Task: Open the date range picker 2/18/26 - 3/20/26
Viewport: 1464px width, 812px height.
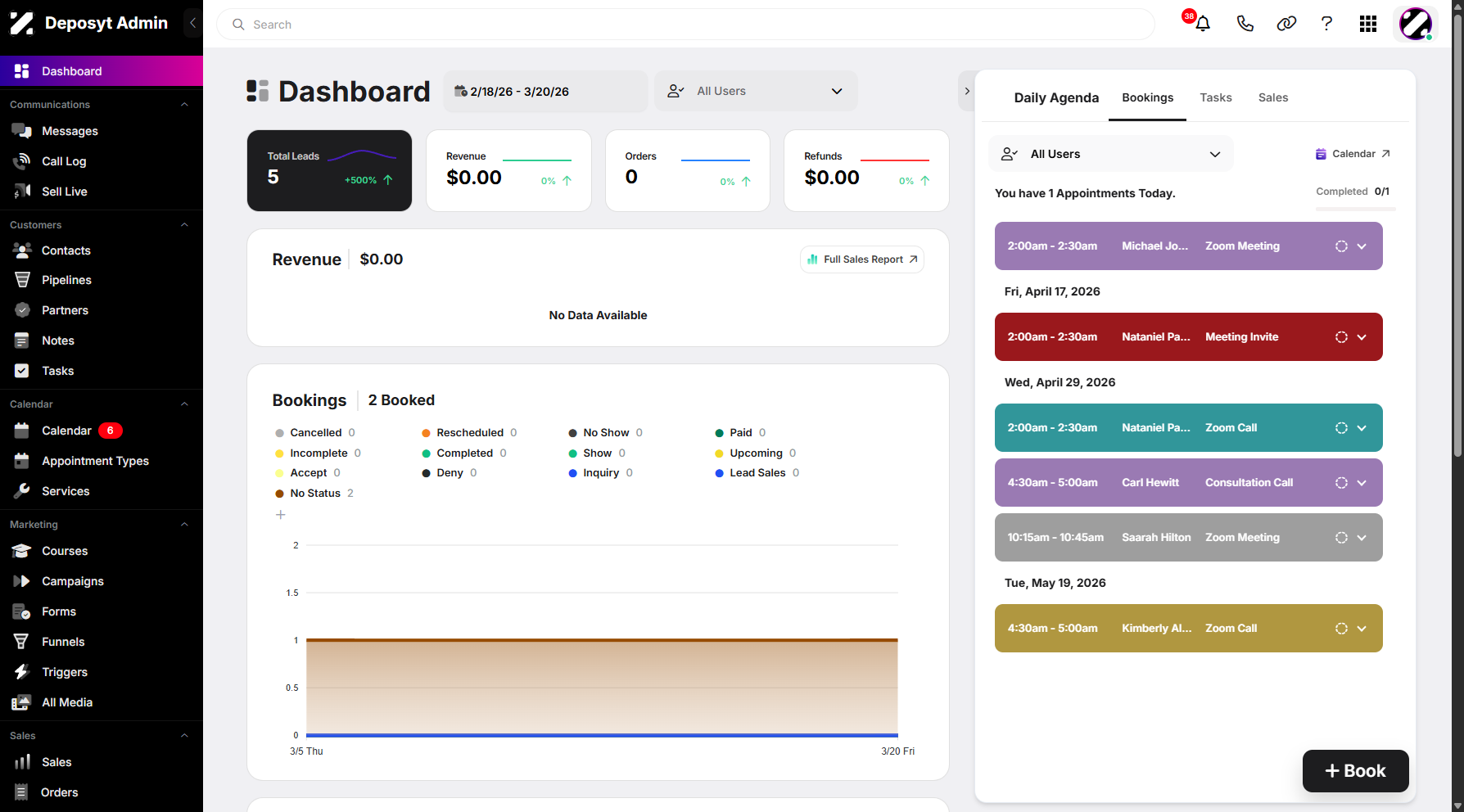Action: [545, 91]
